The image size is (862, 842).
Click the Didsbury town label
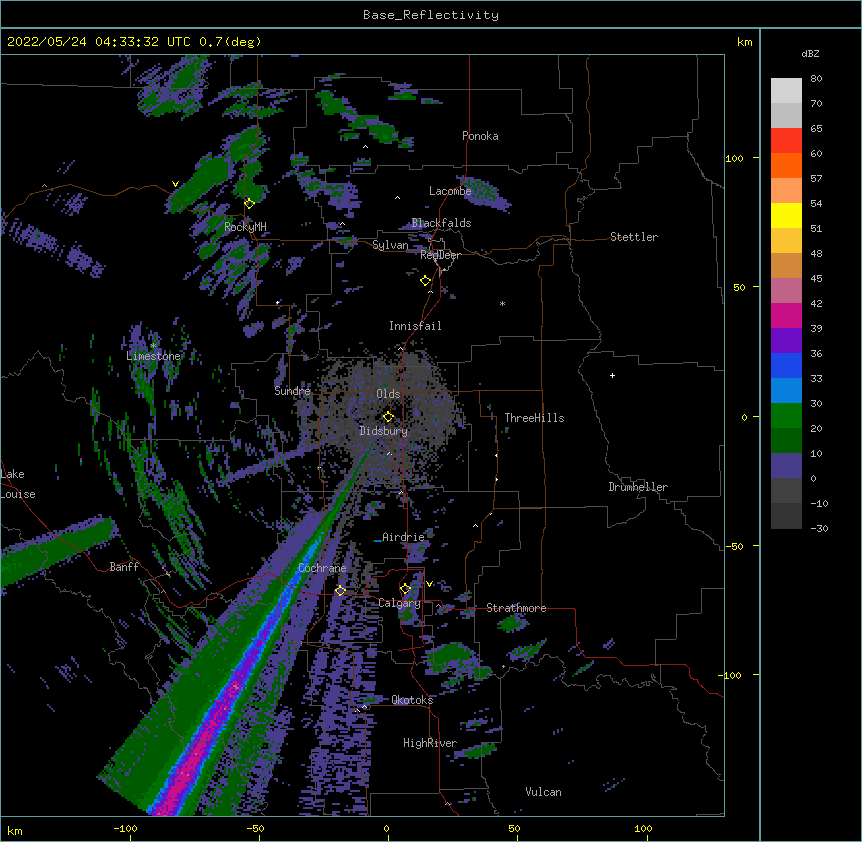point(383,431)
